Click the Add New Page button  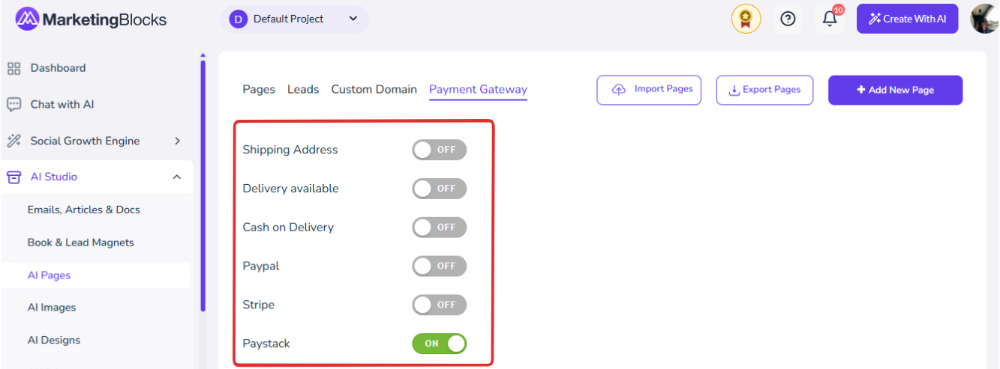coord(895,90)
